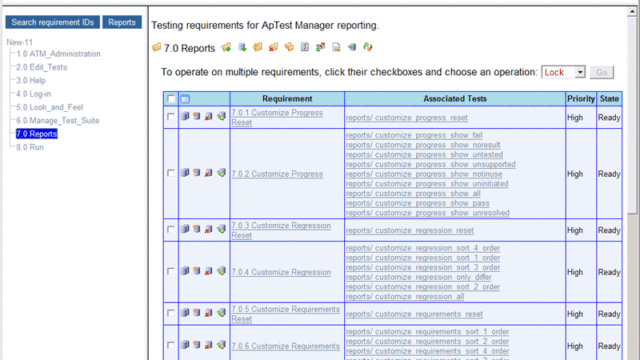
Task: Click the blue icon in the table header
Action: (185, 99)
